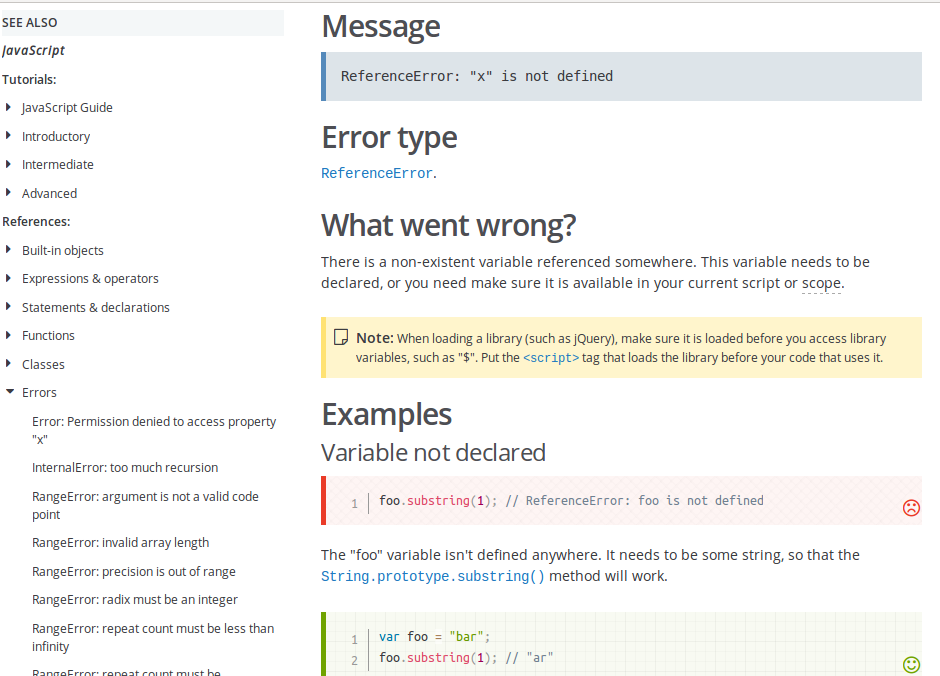Open InternalError: too much recursion page
940x676 pixels.
pos(125,467)
